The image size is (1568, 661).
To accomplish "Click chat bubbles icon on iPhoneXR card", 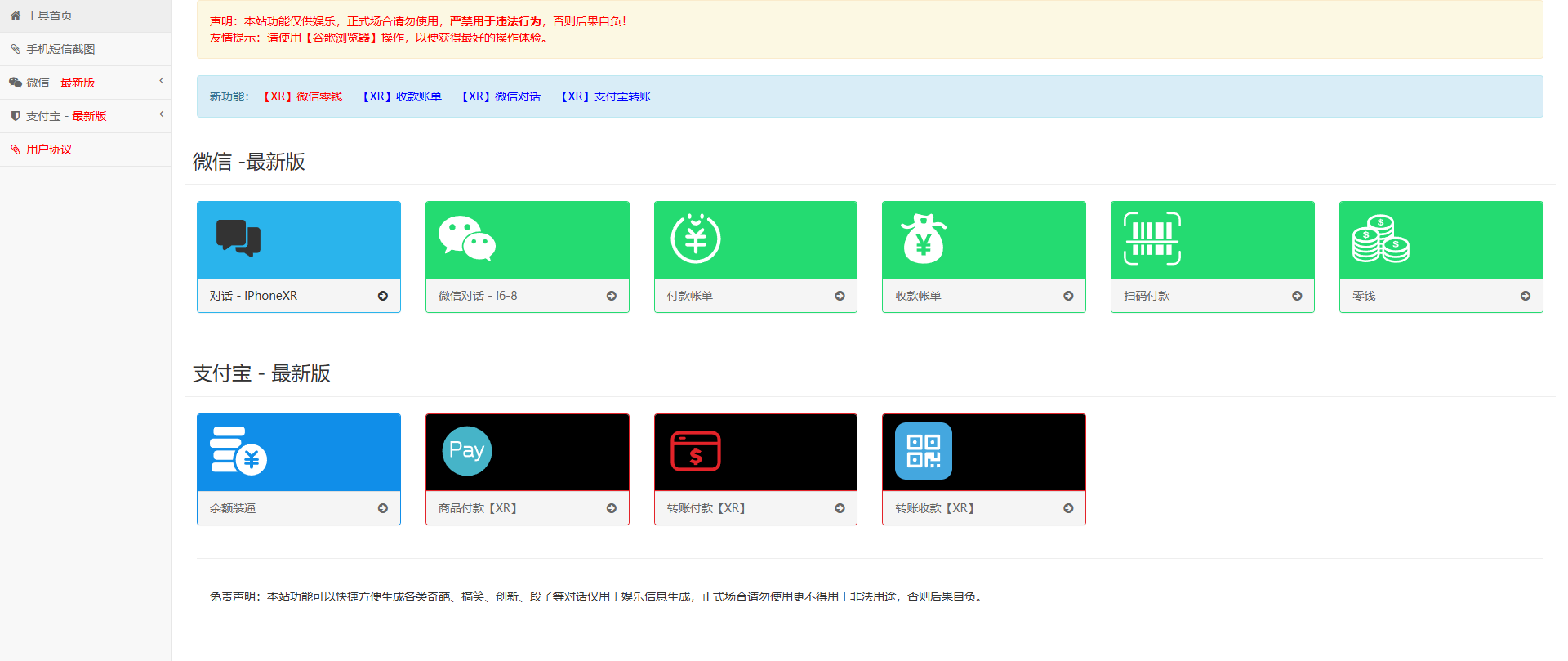I will pos(238,239).
